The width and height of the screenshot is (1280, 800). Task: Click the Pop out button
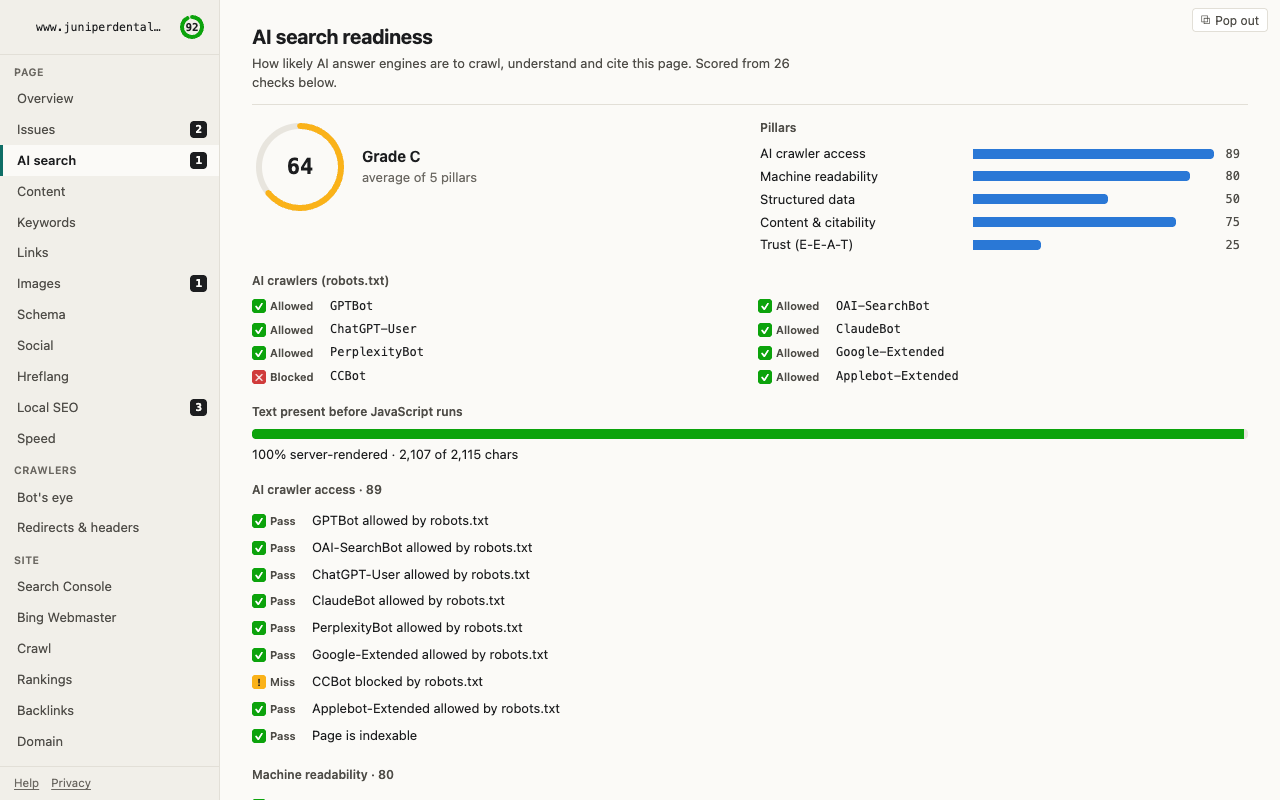click(x=1229, y=20)
